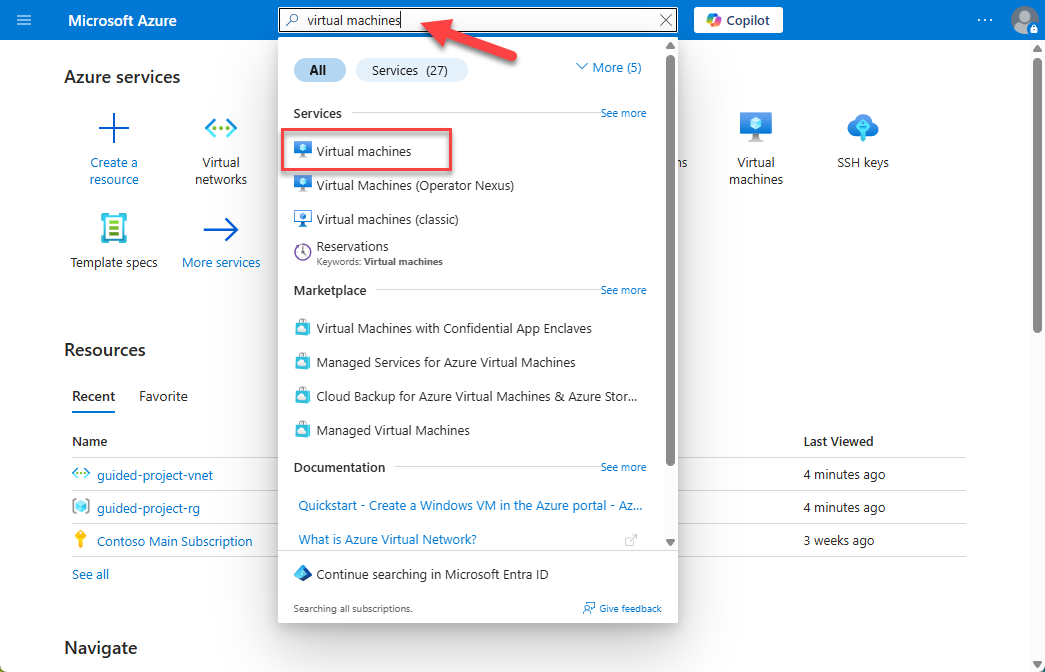Switch to Favorite resources tab
Image resolution: width=1045 pixels, height=672 pixels.
click(163, 396)
